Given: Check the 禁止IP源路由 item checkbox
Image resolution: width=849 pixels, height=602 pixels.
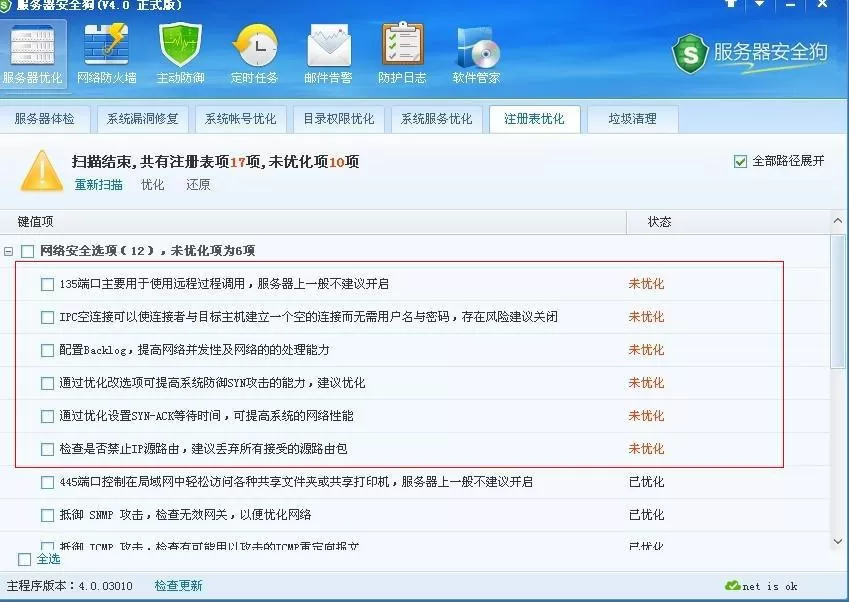Looking at the screenshot, I should (48, 449).
